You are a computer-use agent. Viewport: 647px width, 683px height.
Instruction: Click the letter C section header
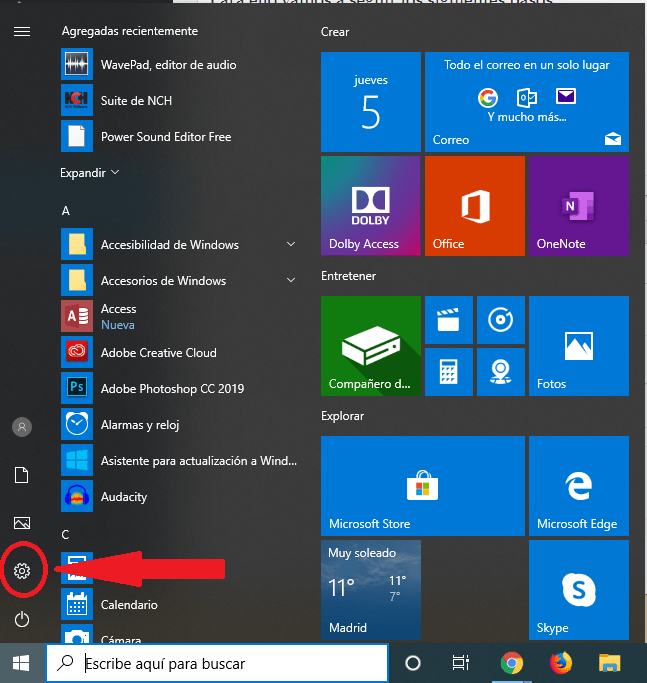point(65,534)
